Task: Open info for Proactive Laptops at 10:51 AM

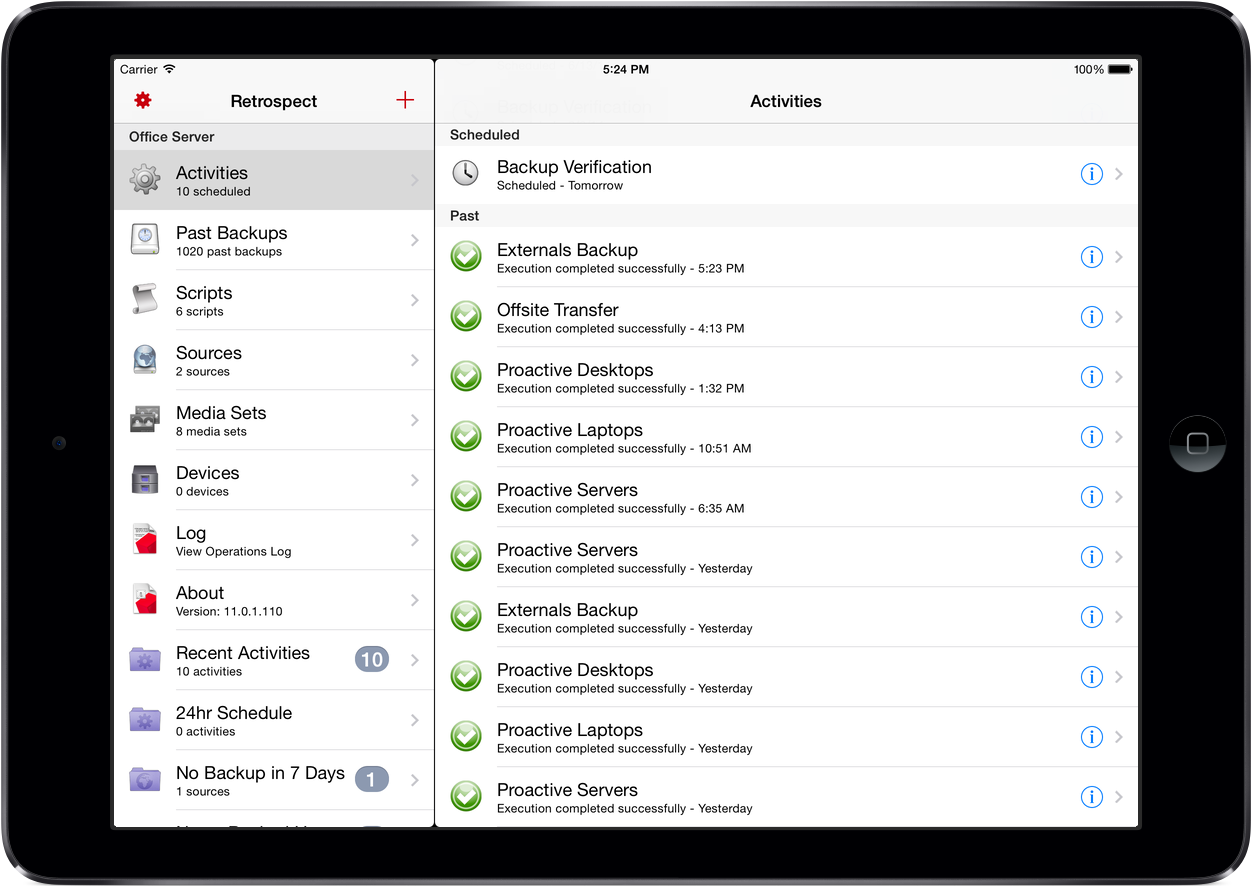Action: tap(1091, 437)
